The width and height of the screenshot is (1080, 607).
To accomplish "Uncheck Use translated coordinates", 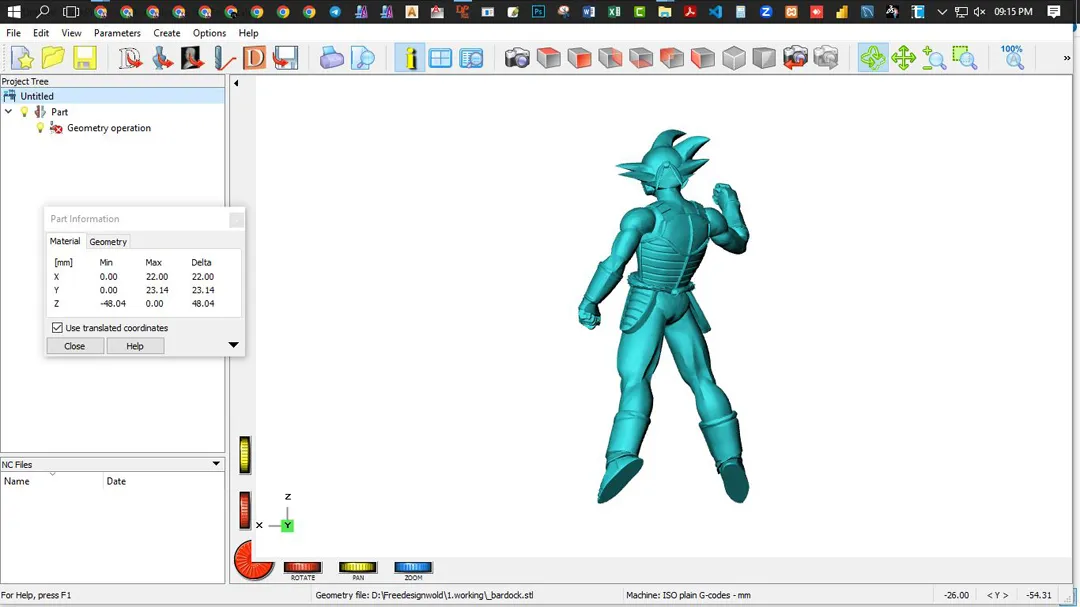I will pyautogui.click(x=57, y=328).
